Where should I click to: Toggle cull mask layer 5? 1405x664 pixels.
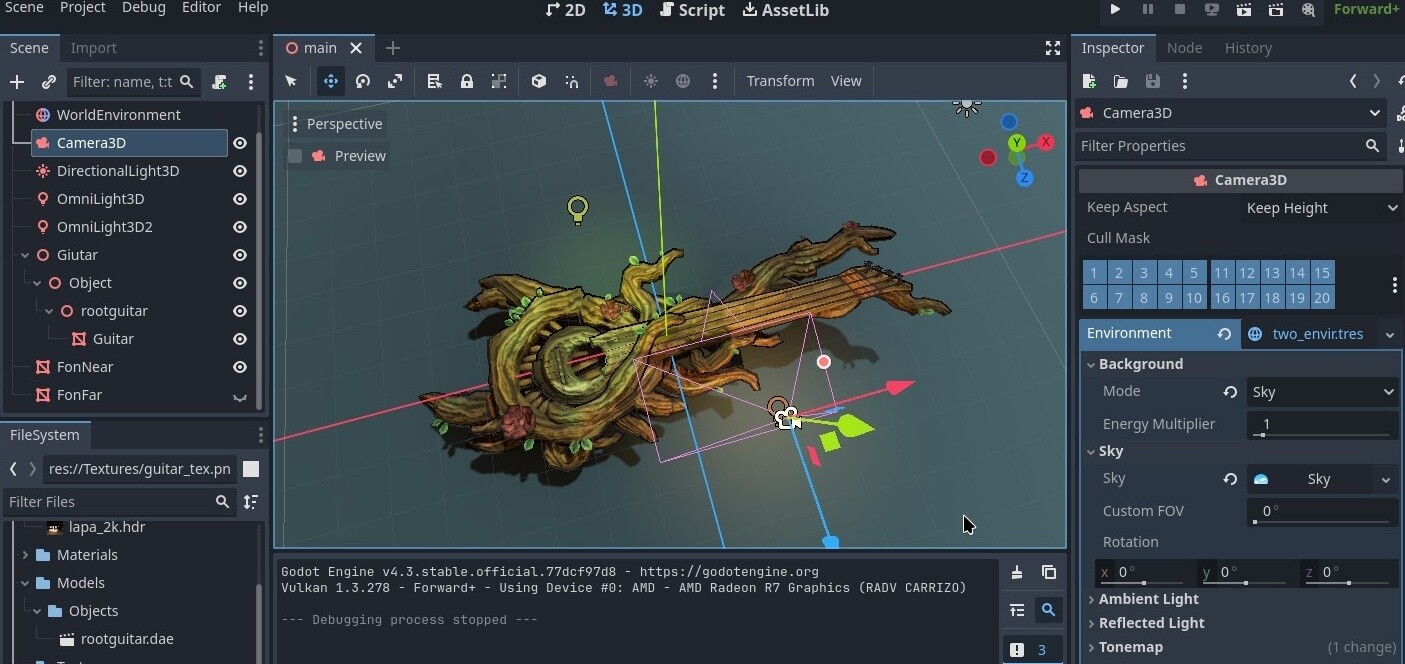coord(1193,272)
